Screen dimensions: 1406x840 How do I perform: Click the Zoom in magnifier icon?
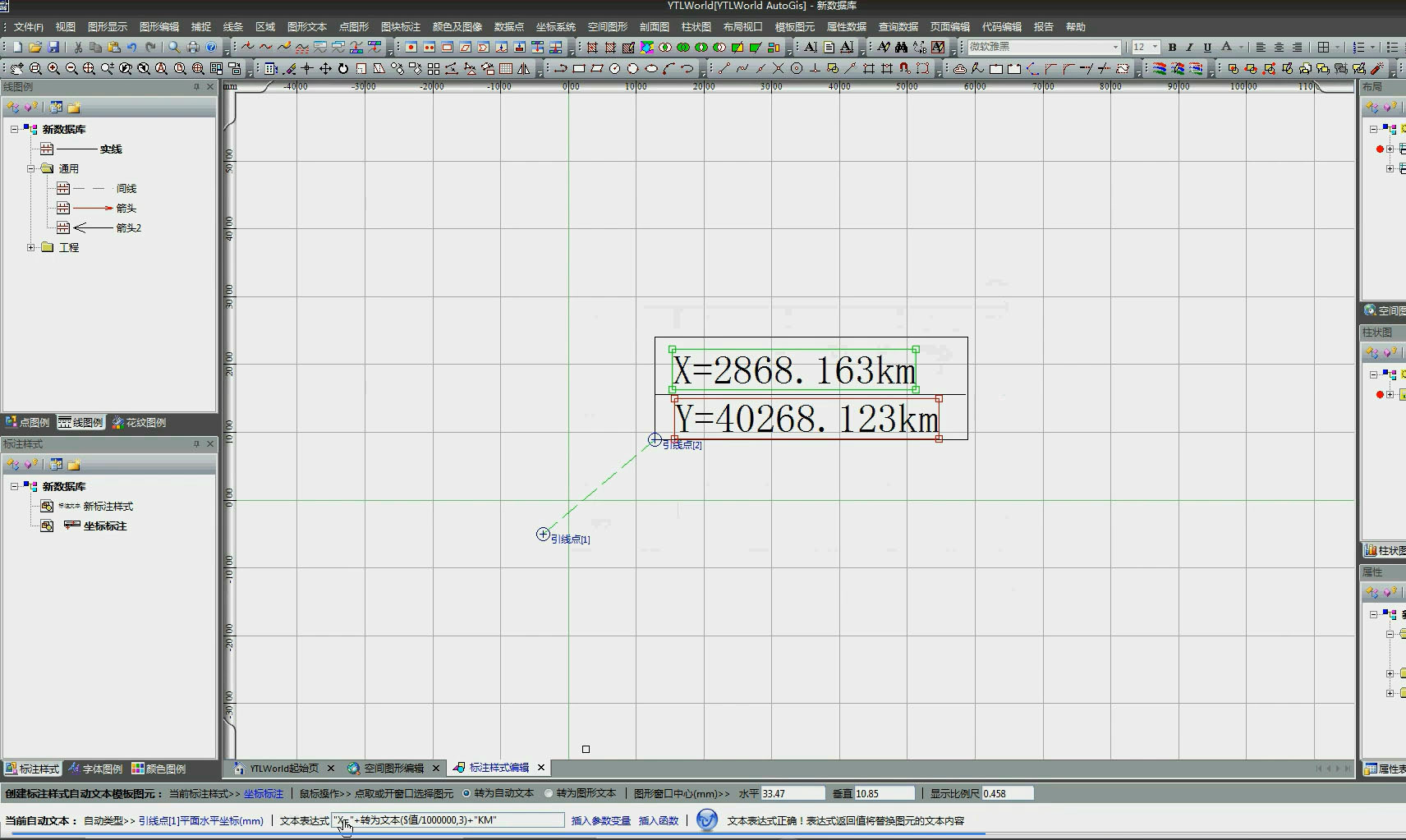click(53, 69)
